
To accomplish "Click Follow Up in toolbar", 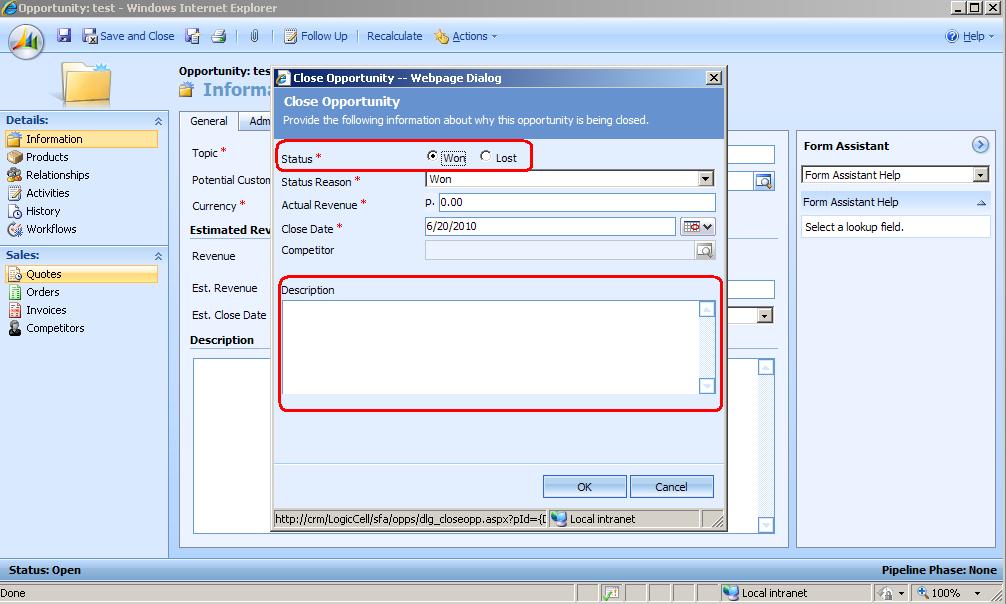I will tap(316, 36).
